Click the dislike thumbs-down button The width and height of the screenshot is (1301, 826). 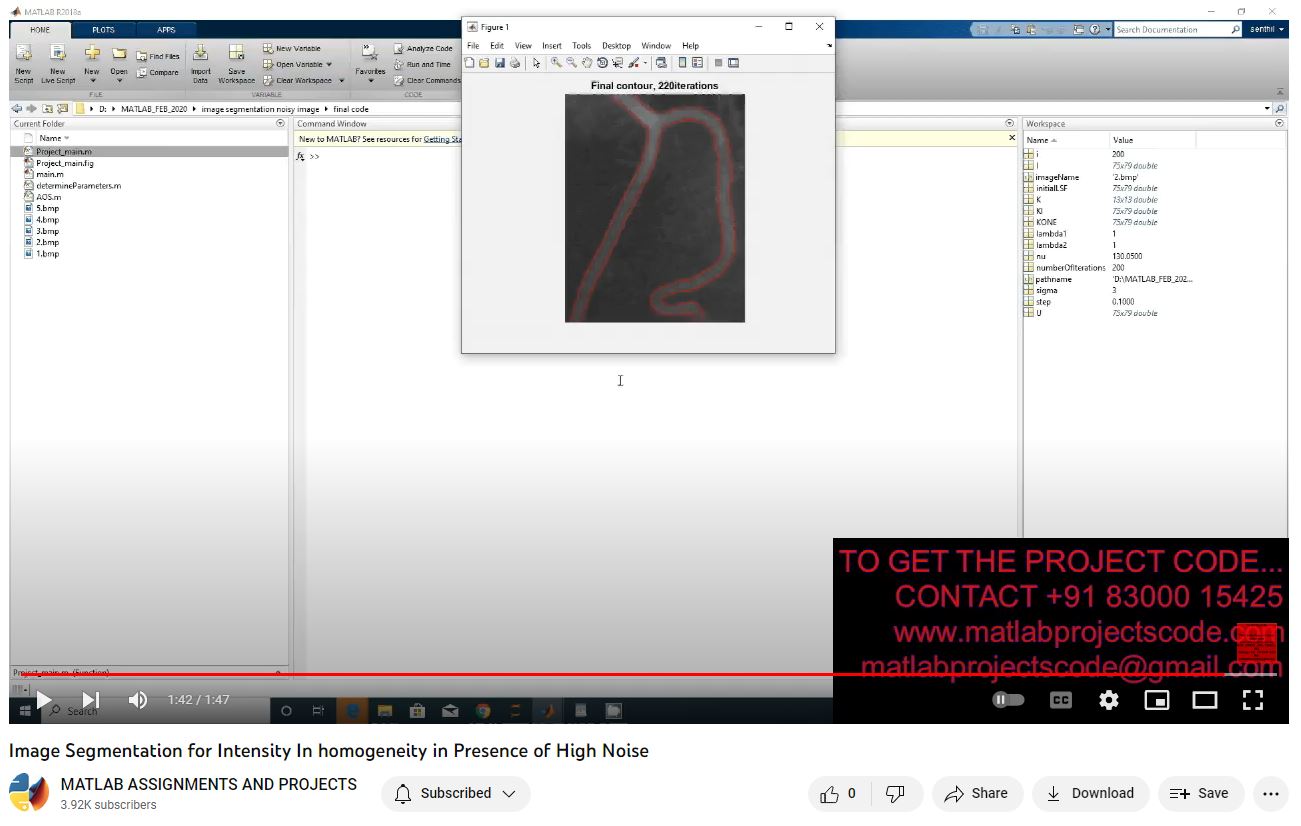click(896, 793)
